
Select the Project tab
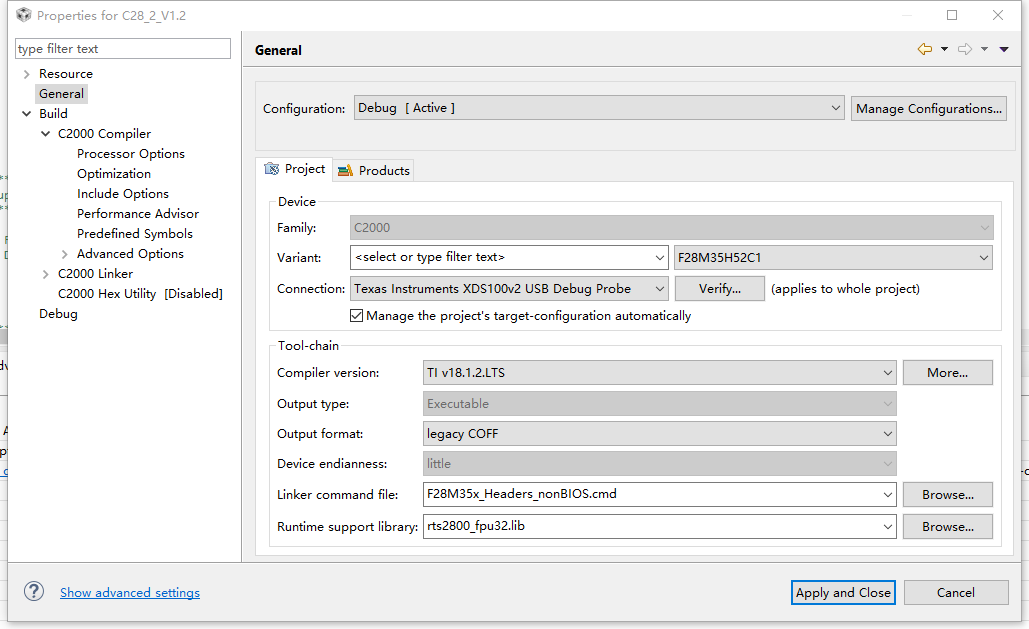pyautogui.click(x=295, y=169)
